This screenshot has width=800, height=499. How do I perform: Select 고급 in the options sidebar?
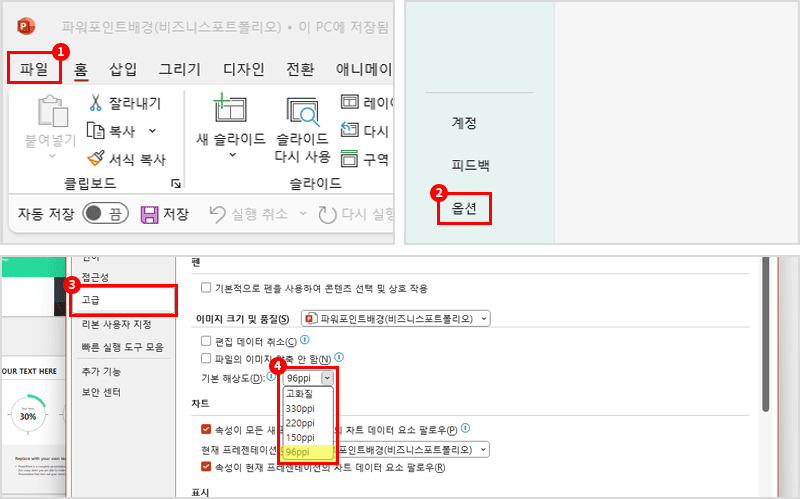click(x=123, y=300)
